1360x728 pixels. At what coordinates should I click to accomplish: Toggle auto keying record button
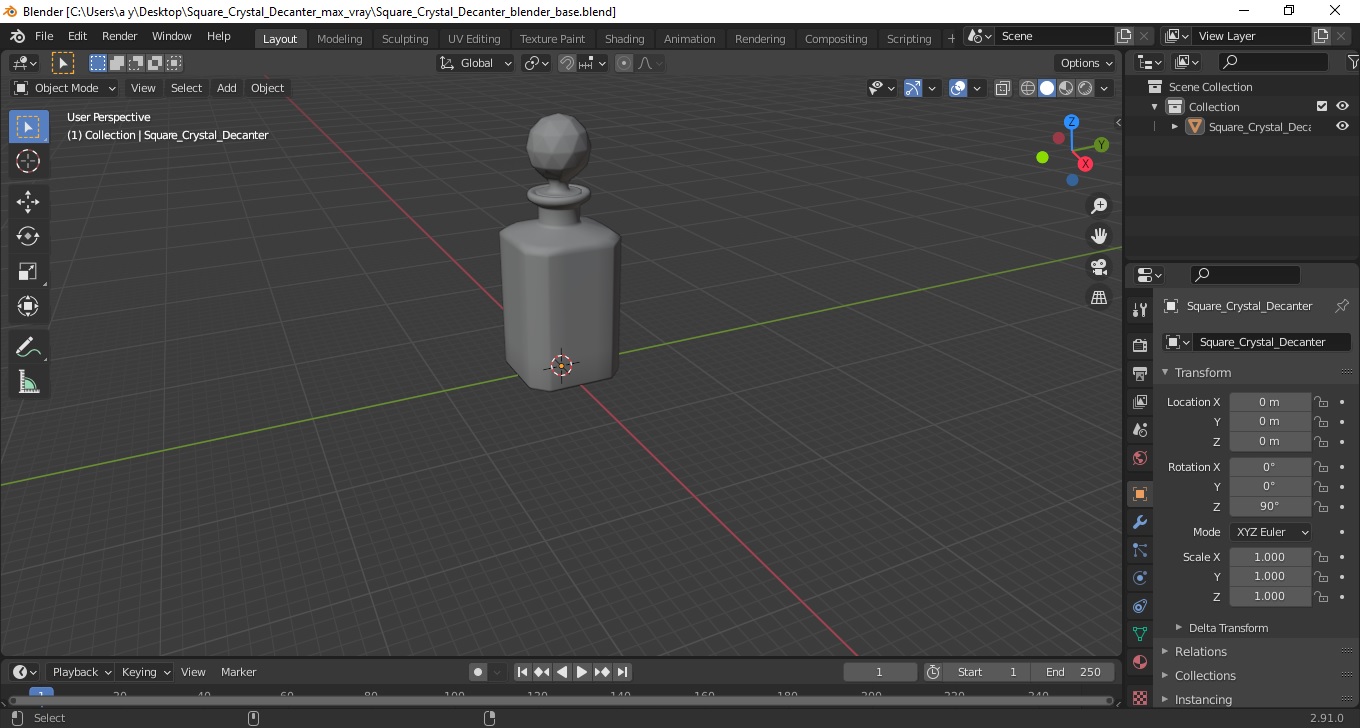point(478,672)
